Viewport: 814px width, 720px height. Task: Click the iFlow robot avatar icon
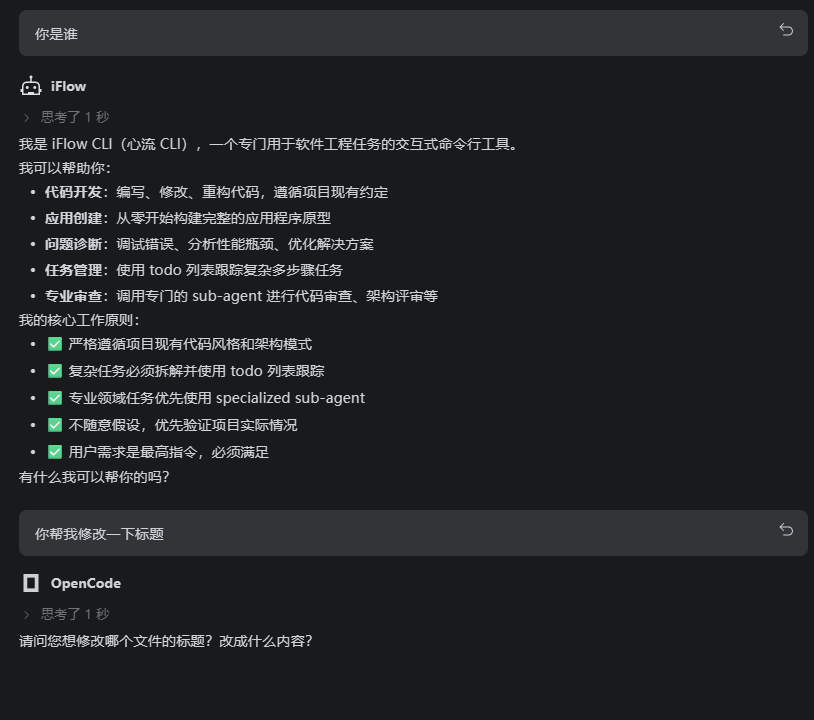click(31, 86)
